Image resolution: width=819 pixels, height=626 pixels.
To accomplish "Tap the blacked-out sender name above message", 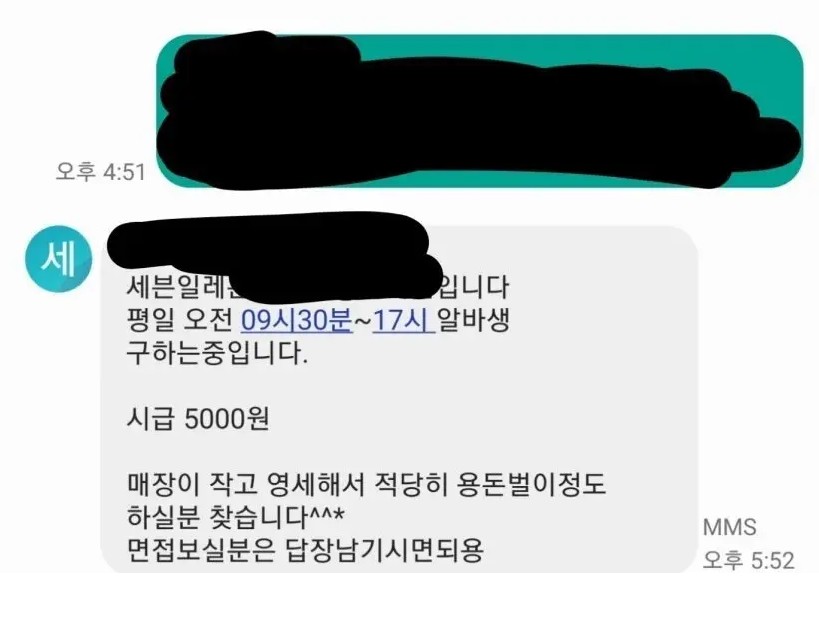I will (267, 243).
